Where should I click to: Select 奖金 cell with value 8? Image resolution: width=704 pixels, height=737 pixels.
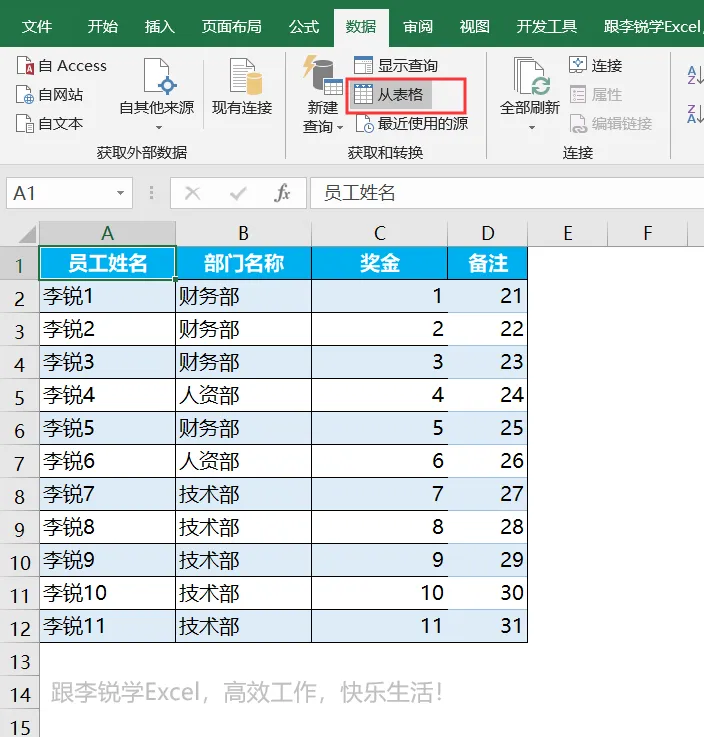[x=380, y=527]
